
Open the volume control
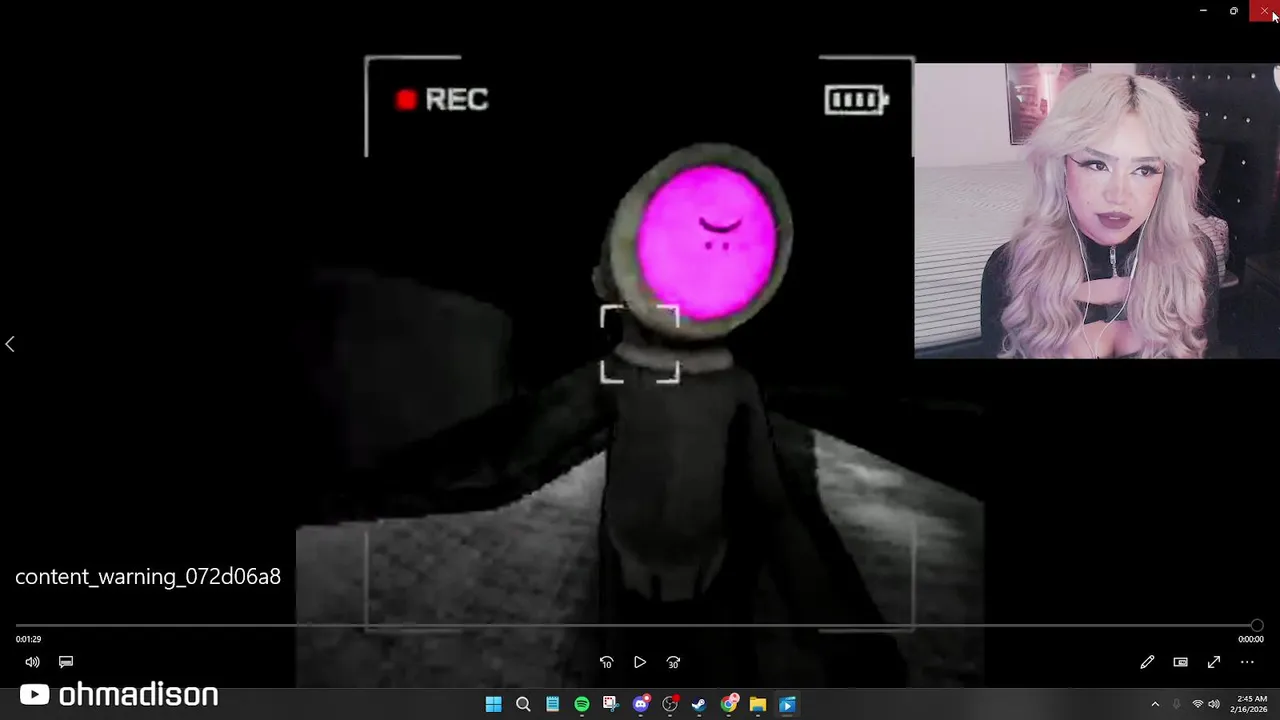[x=32, y=662]
